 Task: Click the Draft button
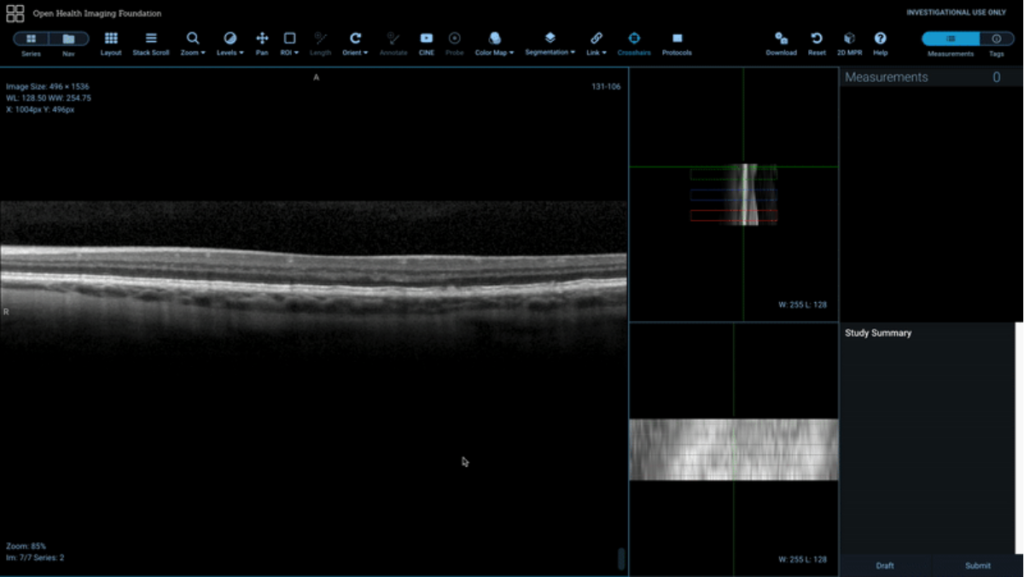pos(885,566)
